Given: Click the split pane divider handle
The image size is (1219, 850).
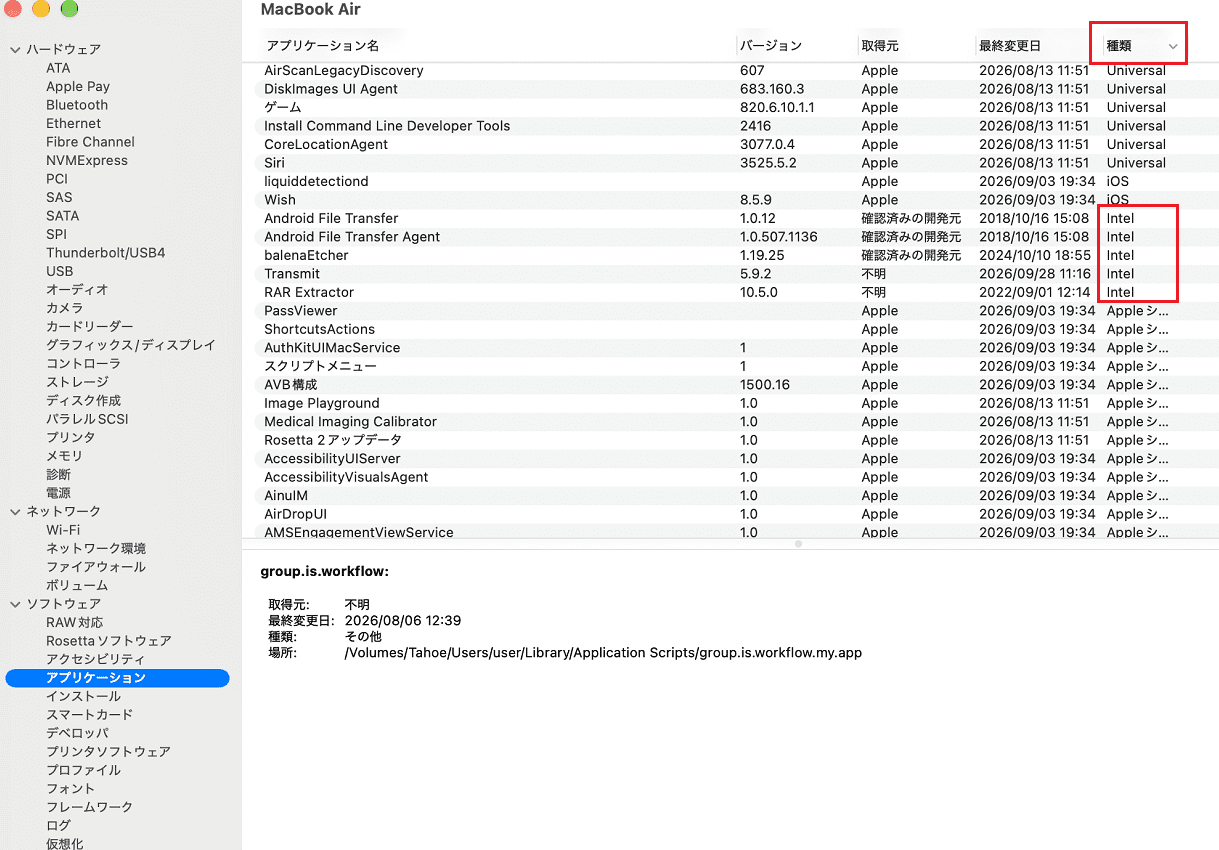Looking at the screenshot, I should (x=798, y=544).
